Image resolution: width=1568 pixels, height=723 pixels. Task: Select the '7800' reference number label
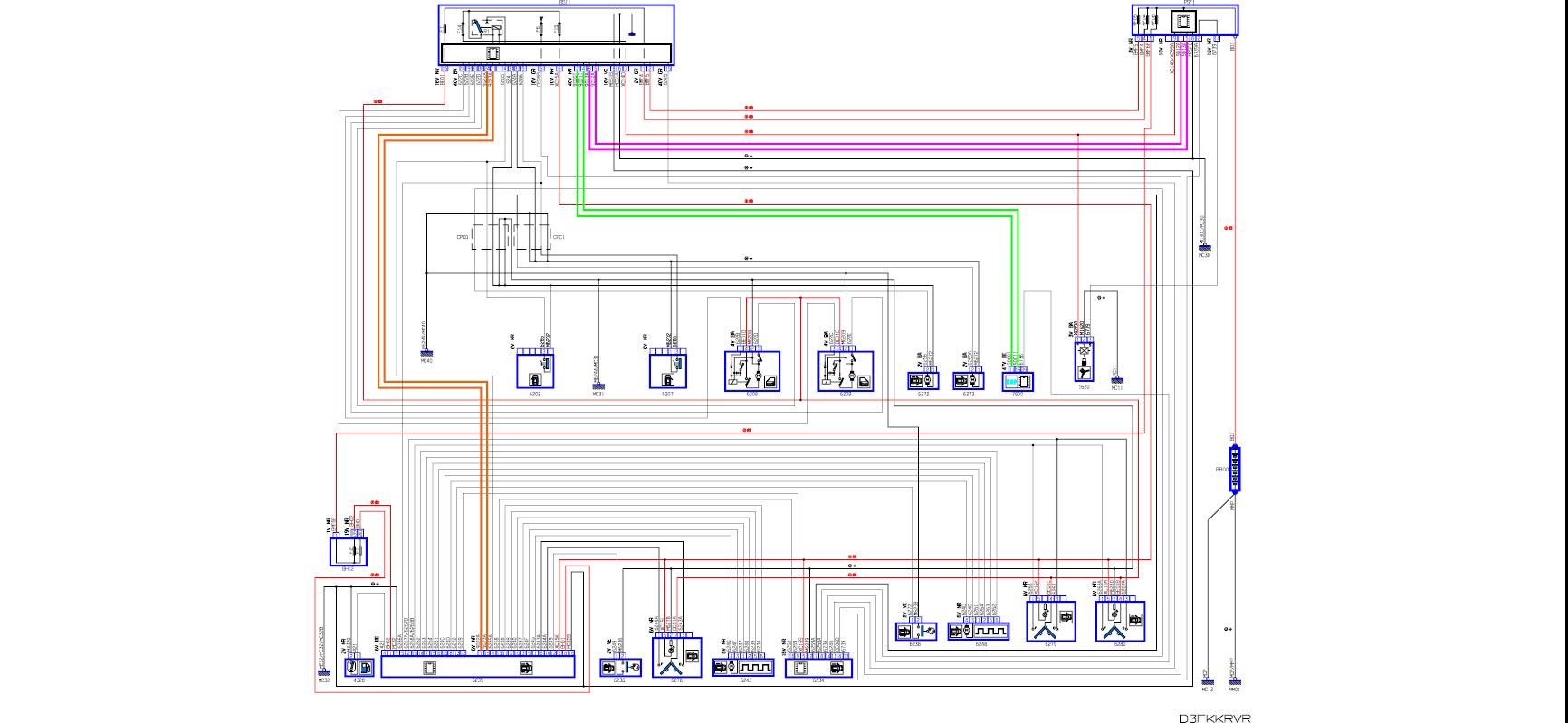click(x=1017, y=395)
